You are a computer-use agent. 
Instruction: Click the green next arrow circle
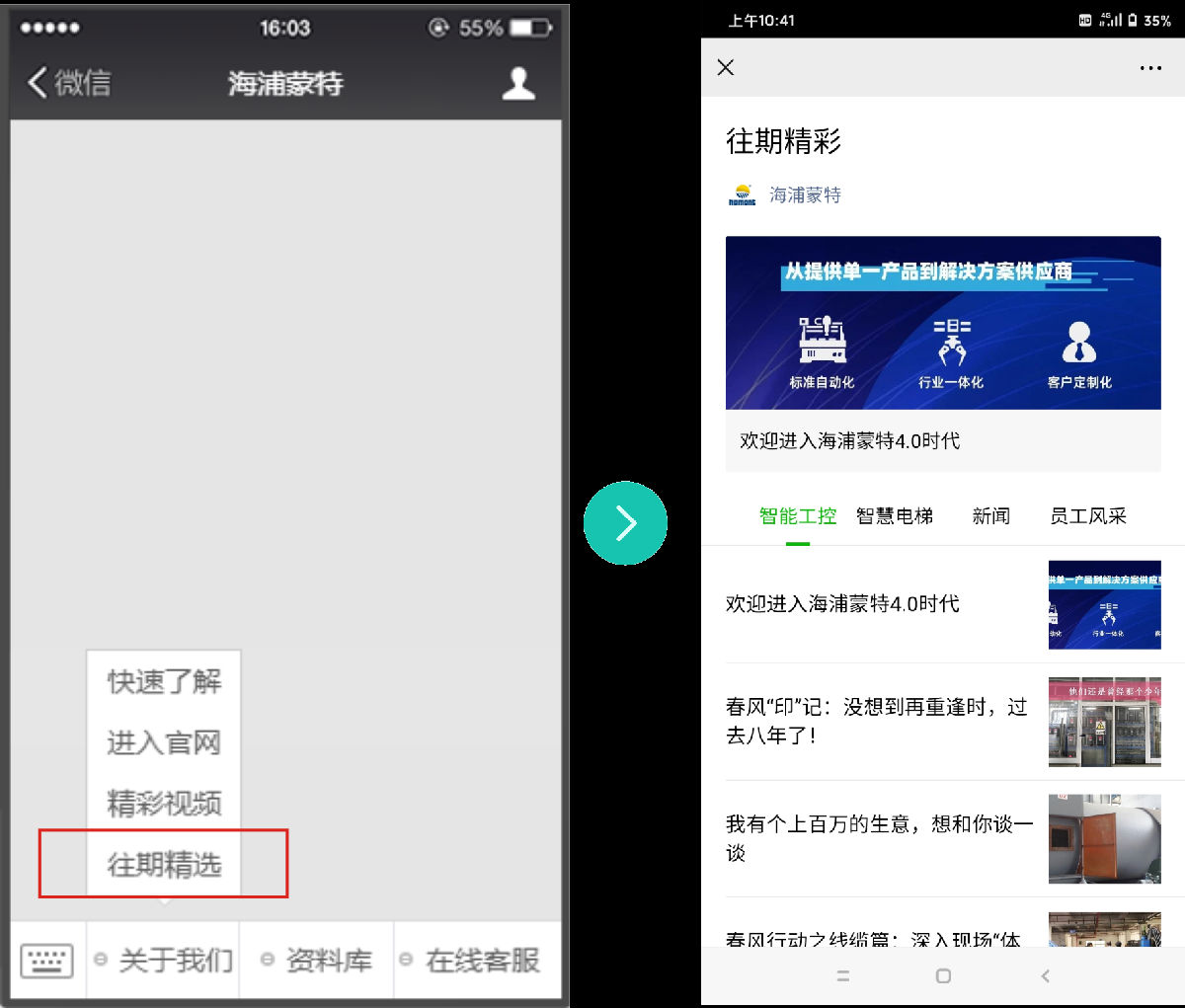625,523
